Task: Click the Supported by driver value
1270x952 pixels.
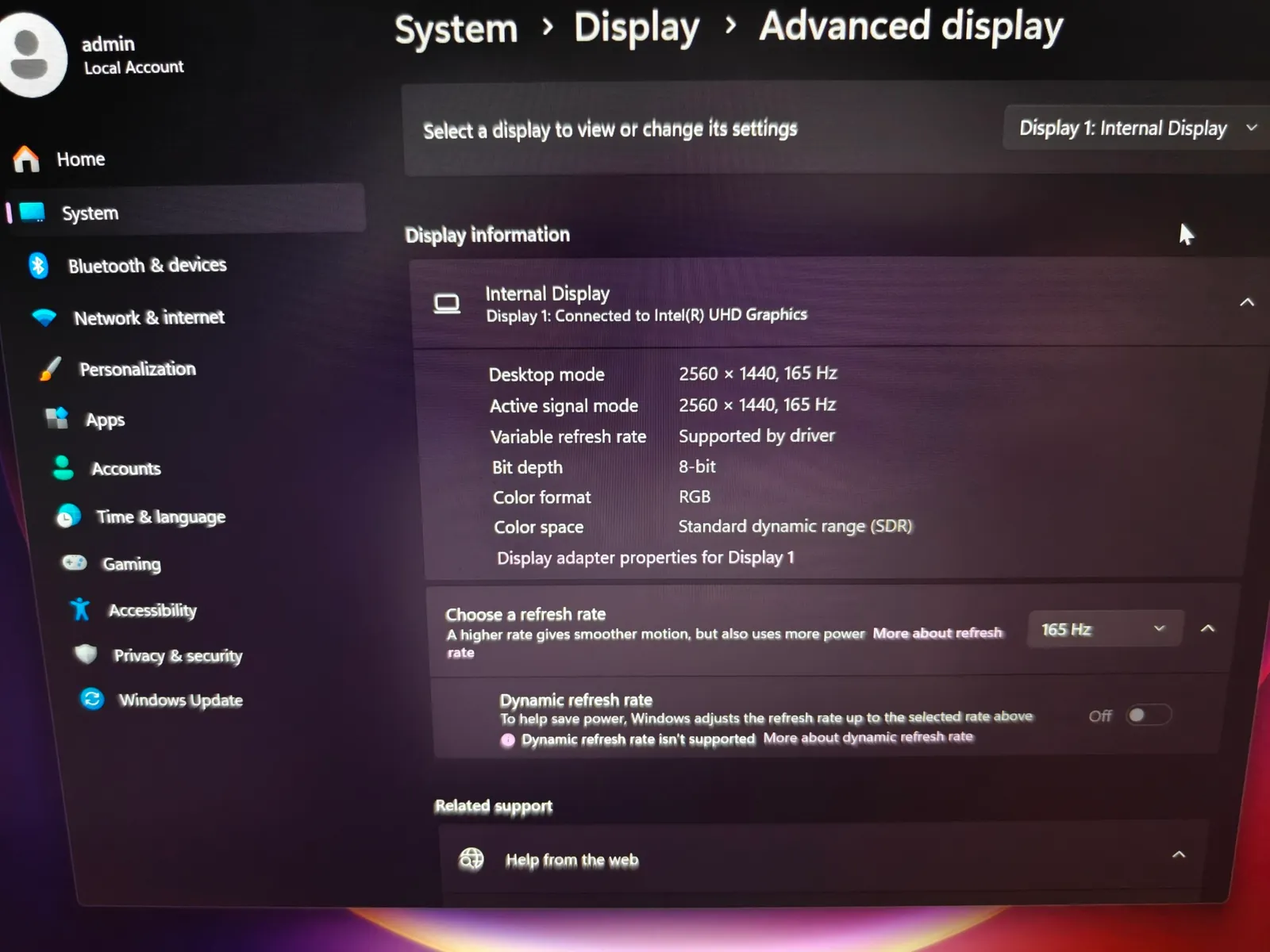Action: coord(756,436)
